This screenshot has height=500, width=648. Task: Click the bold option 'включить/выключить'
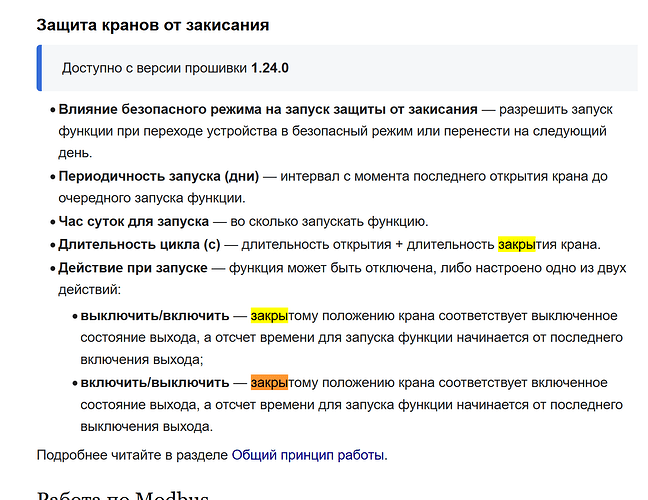(x=155, y=383)
